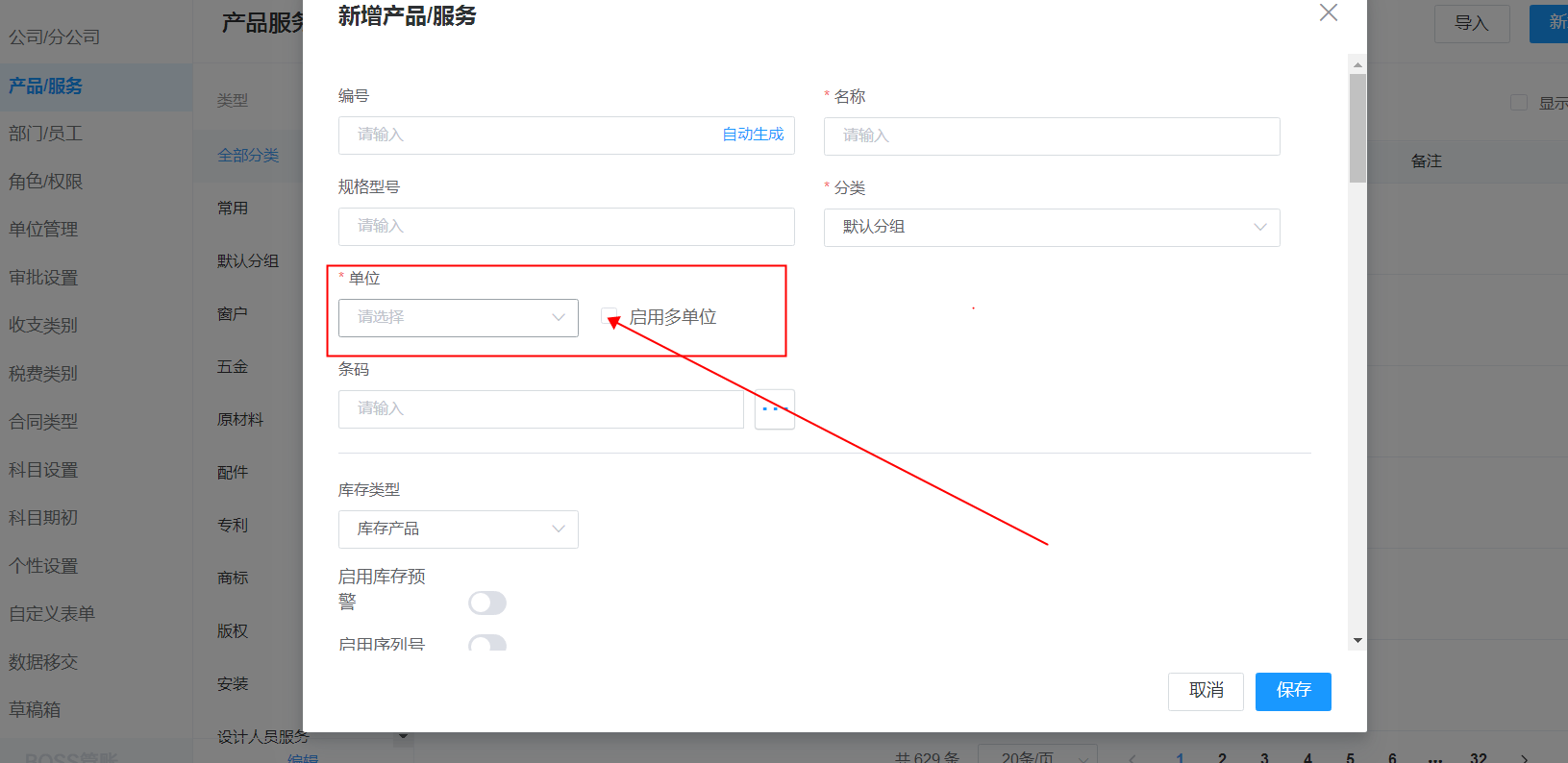Select 配件 category
Image resolution: width=1568 pixels, height=763 pixels.
click(x=233, y=473)
